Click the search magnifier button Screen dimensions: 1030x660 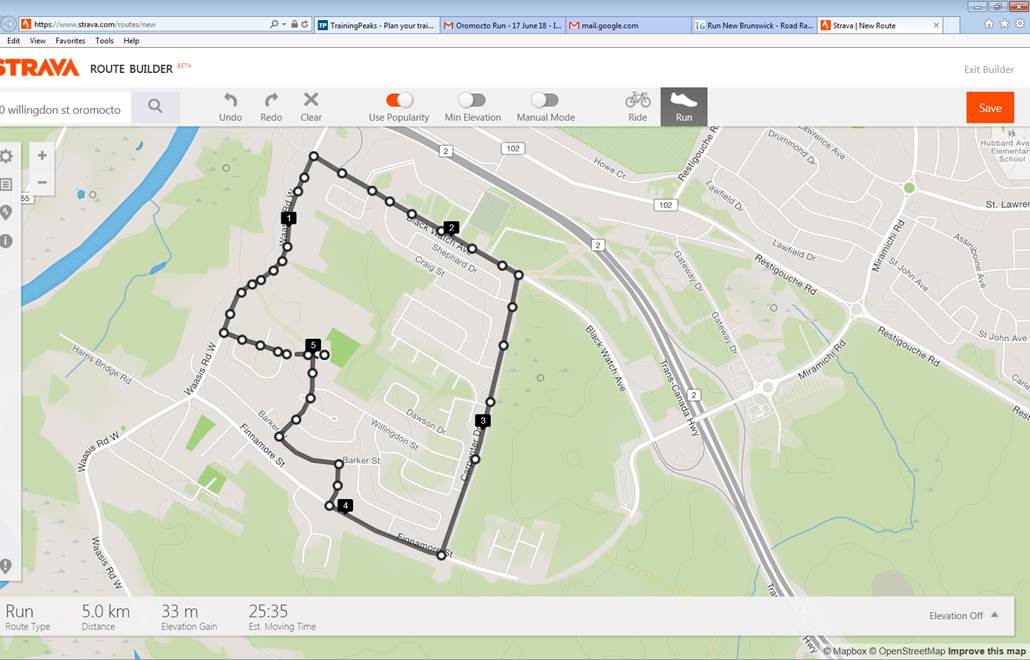(155, 107)
